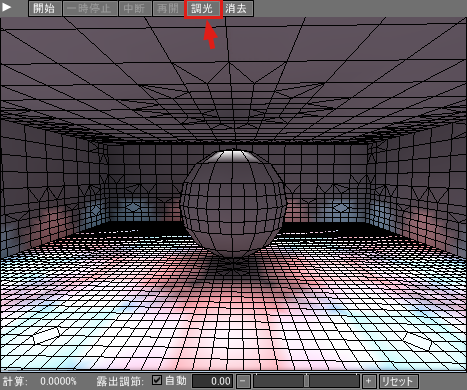Click the greyed-out 一時停止 pause button
The image size is (467, 390).
(x=90, y=8)
